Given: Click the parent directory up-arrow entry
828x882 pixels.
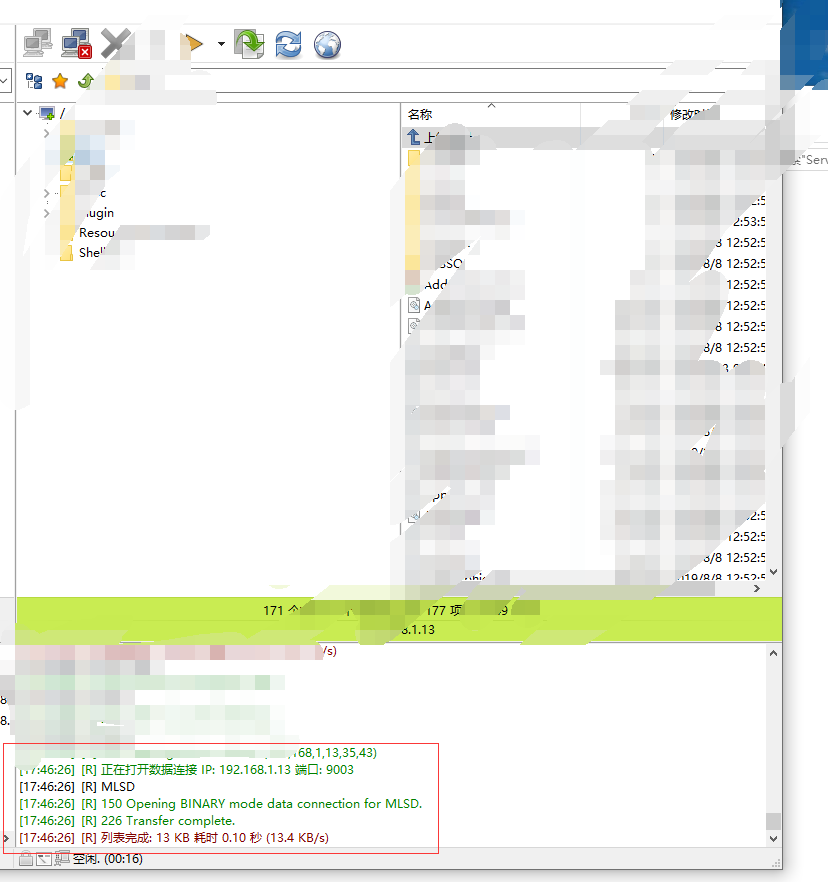Looking at the screenshot, I should coord(413,137).
